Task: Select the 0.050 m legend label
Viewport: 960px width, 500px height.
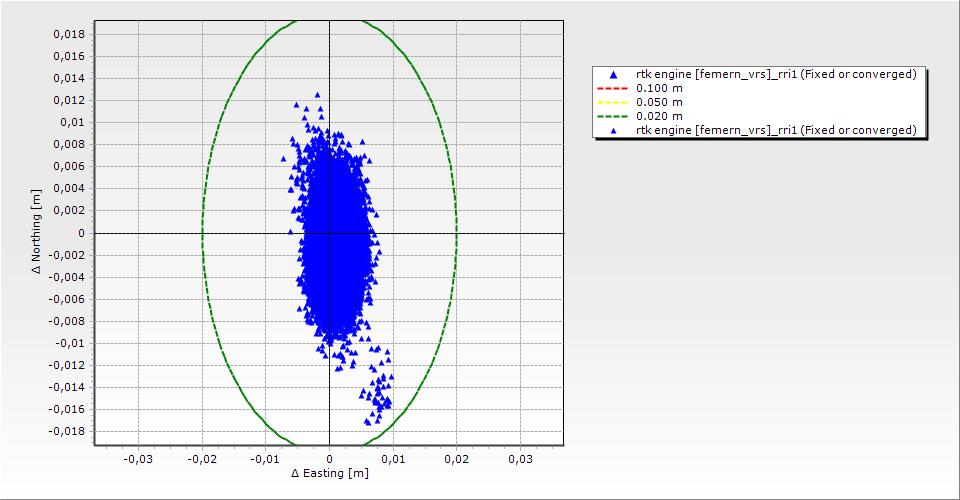Action: 660,102
